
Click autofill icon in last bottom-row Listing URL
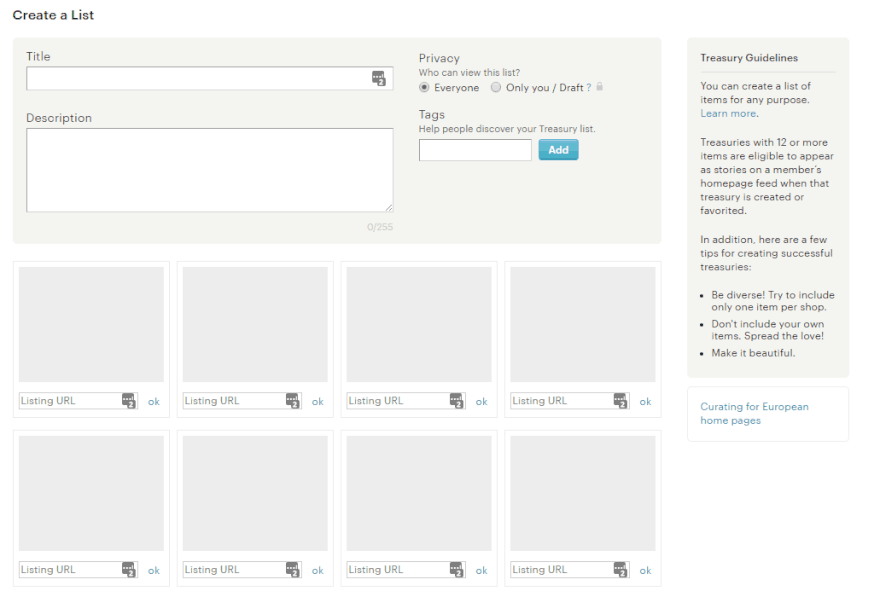click(x=621, y=570)
